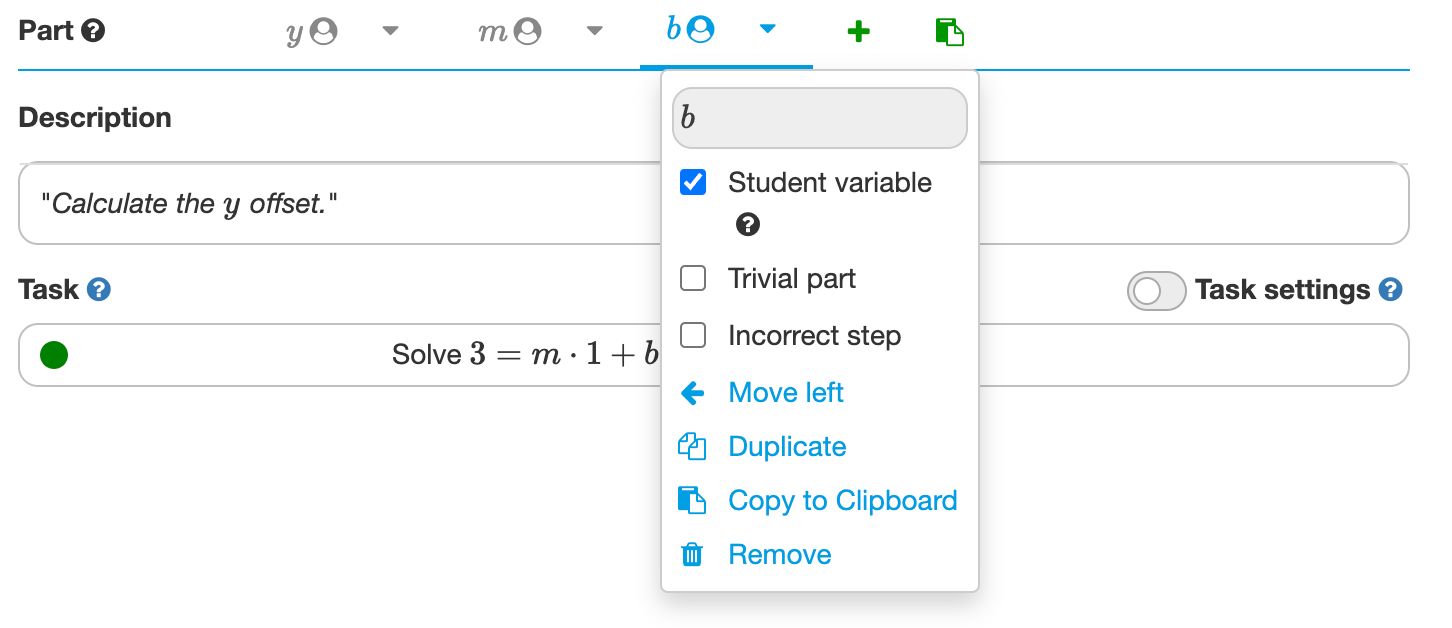Click the green paste-from-clipboard icon in part bar
Viewport: 1452px width, 628px height.
[x=948, y=30]
